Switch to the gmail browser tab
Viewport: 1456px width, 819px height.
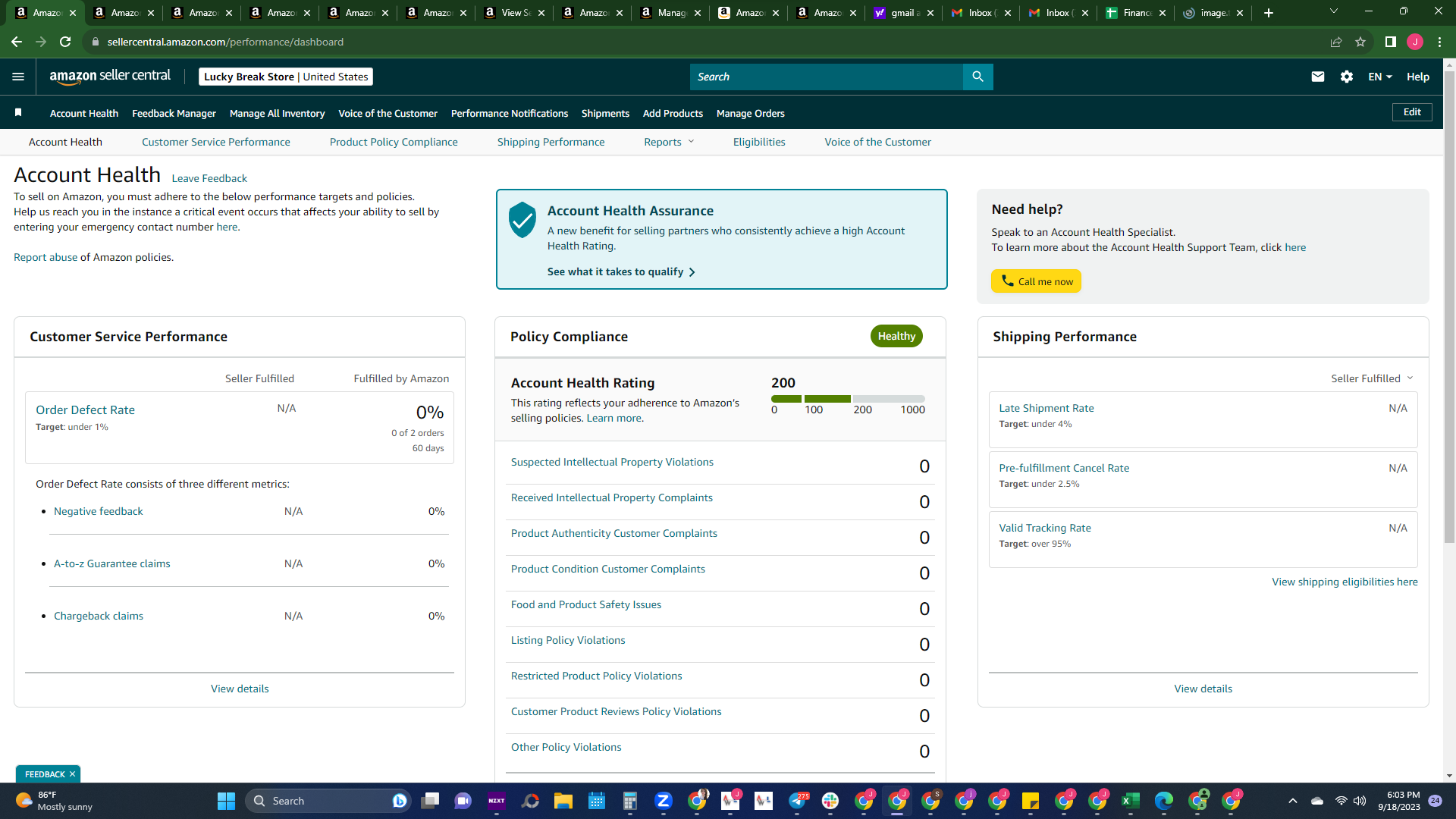click(902, 13)
